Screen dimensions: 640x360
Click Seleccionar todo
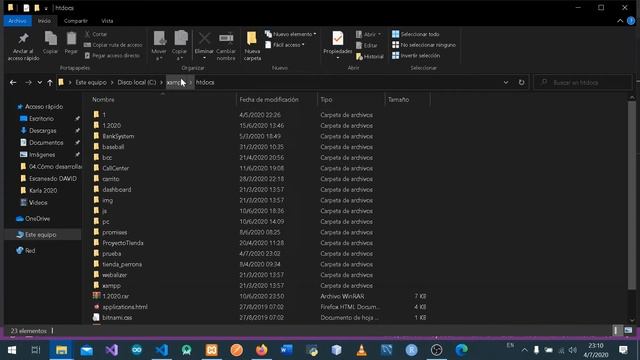tap(416, 34)
